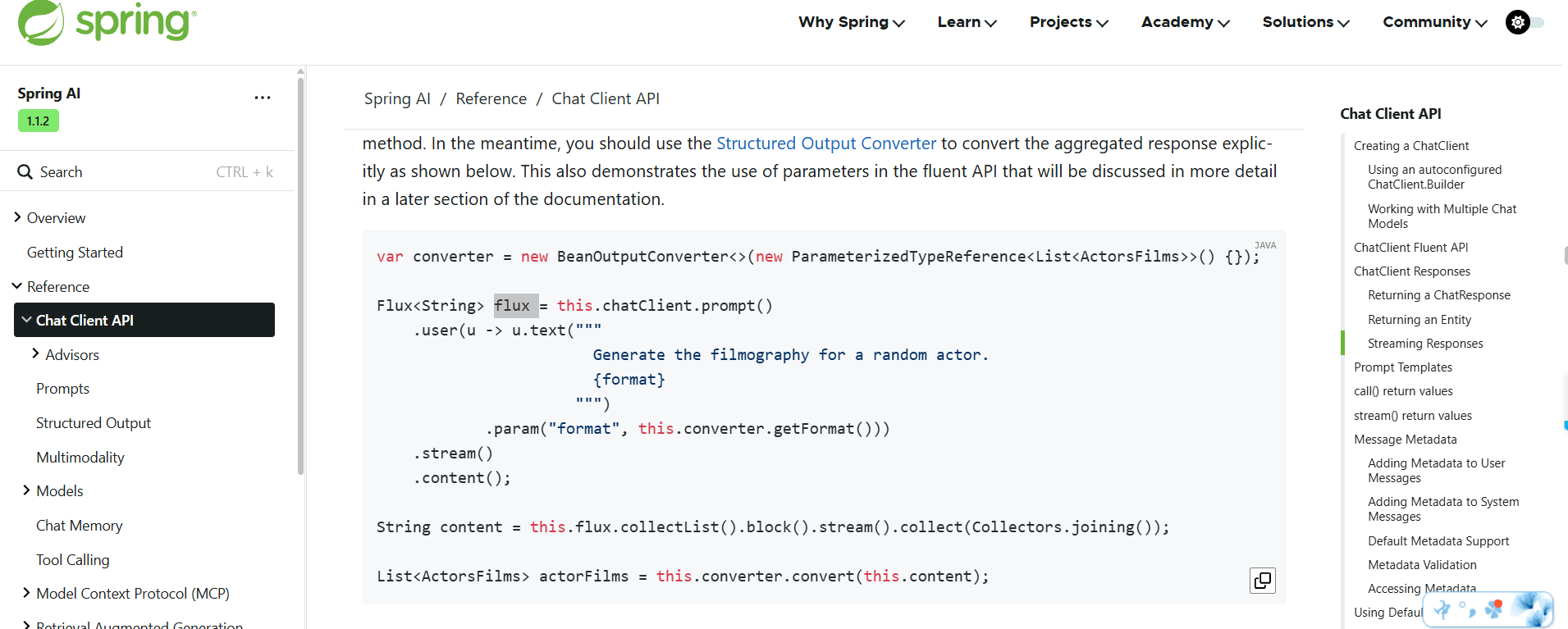The height and width of the screenshot is (629, 1568).
Task: Copy the Java code snippet
Action: [x=1263, y=581]
